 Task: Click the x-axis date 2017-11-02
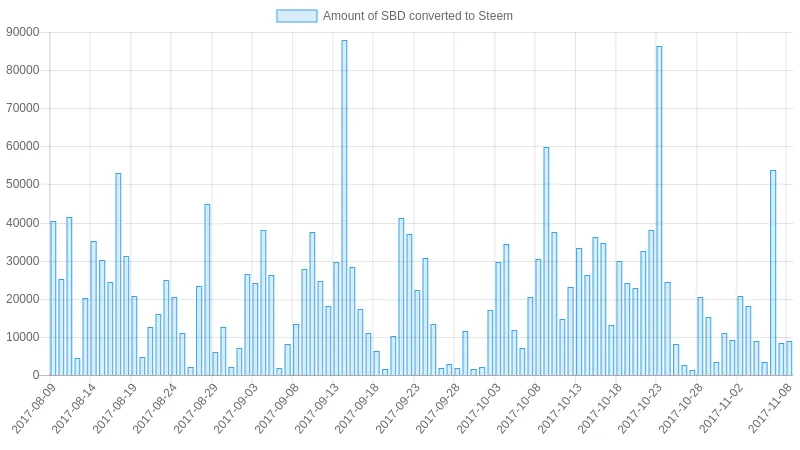[x=721, y=409]
